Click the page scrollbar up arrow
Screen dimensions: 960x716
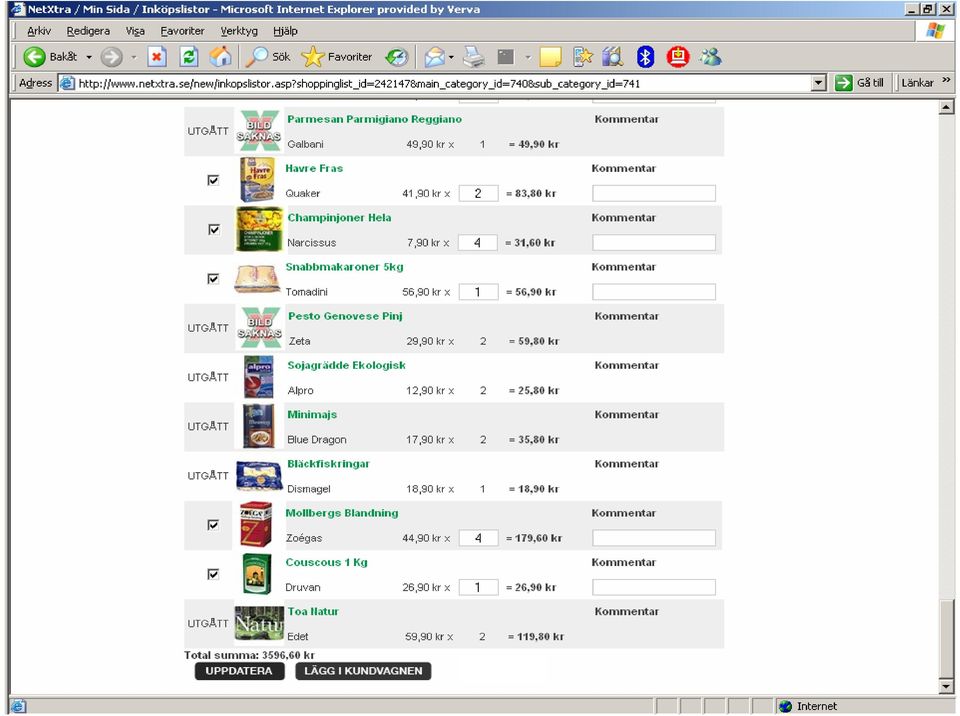(947, 107)
